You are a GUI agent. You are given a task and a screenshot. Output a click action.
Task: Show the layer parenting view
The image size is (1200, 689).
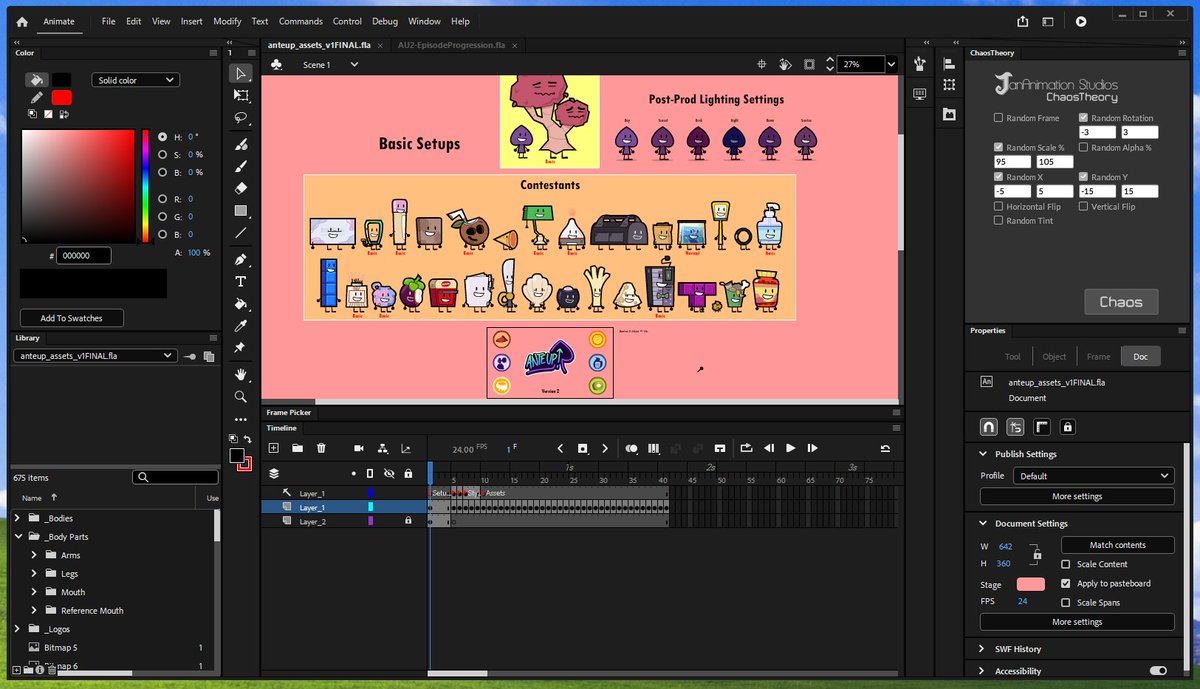point(382,448)
